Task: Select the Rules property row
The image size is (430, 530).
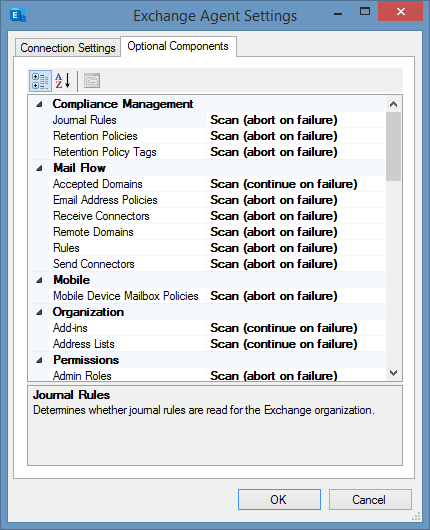Action: click(x=217, y=248)
